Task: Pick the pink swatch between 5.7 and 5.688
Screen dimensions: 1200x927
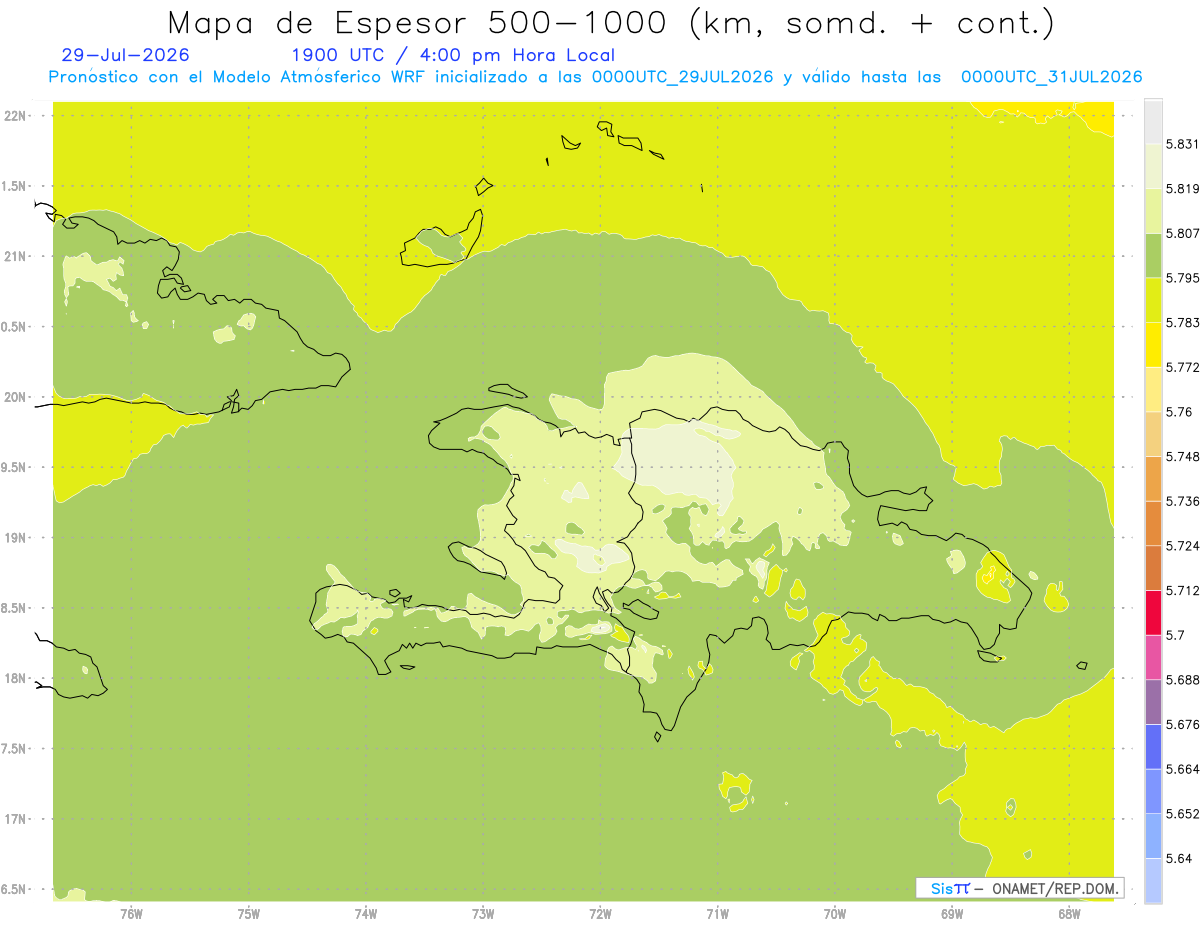Action: point(1153,657)
